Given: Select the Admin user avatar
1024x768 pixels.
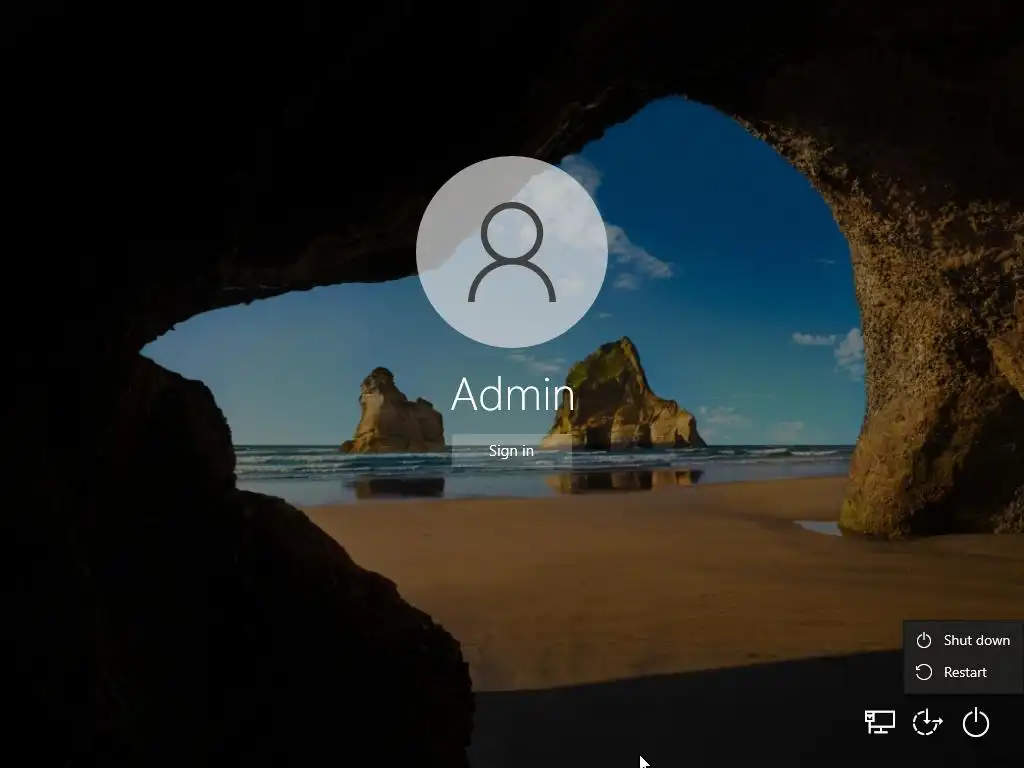Looking at the screenshot, I should (512, 251).
